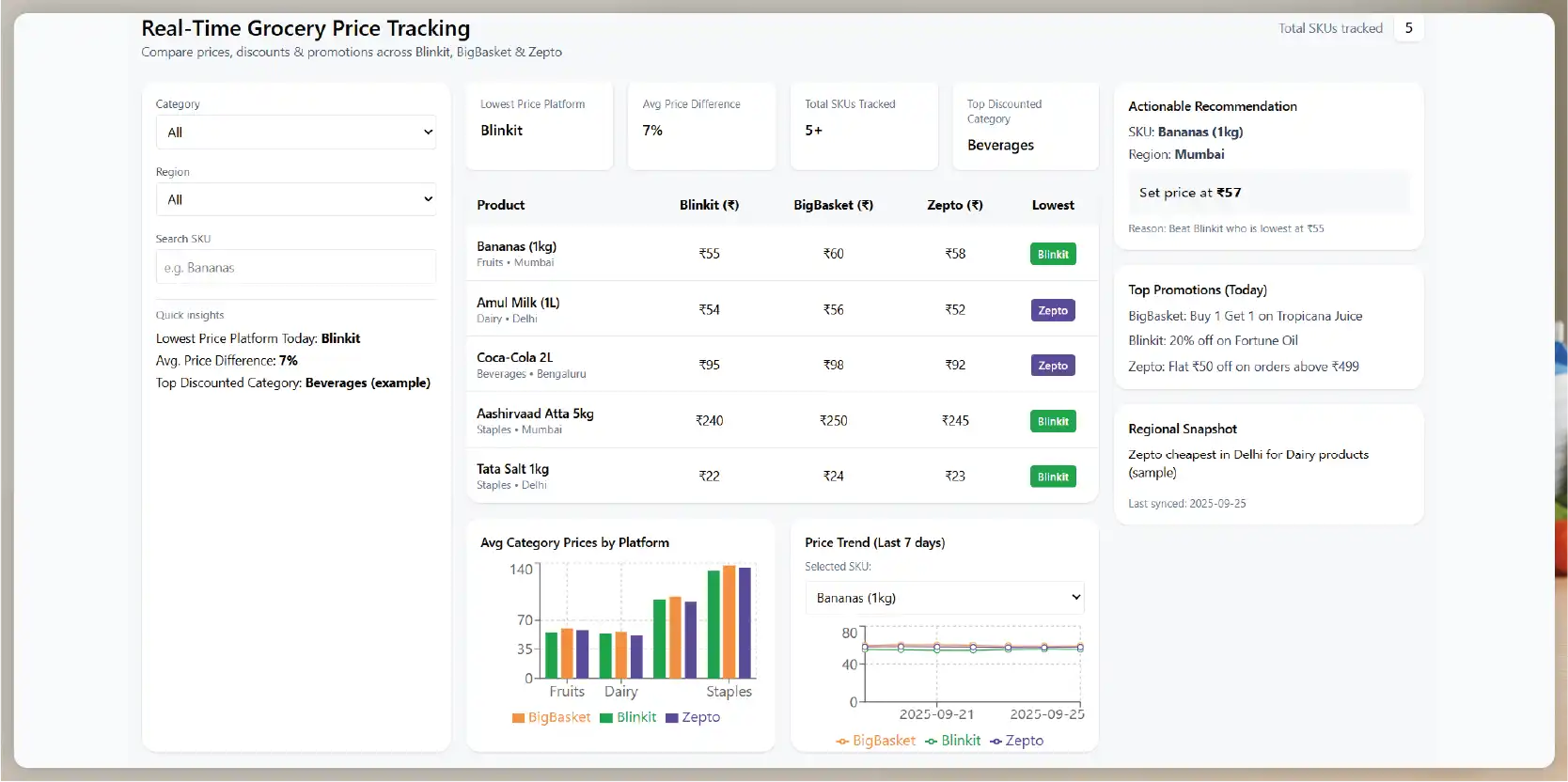The height and width of the screenshot is (782, 1568).
Task: Open the Region filter dropdown
Action: 295,199
